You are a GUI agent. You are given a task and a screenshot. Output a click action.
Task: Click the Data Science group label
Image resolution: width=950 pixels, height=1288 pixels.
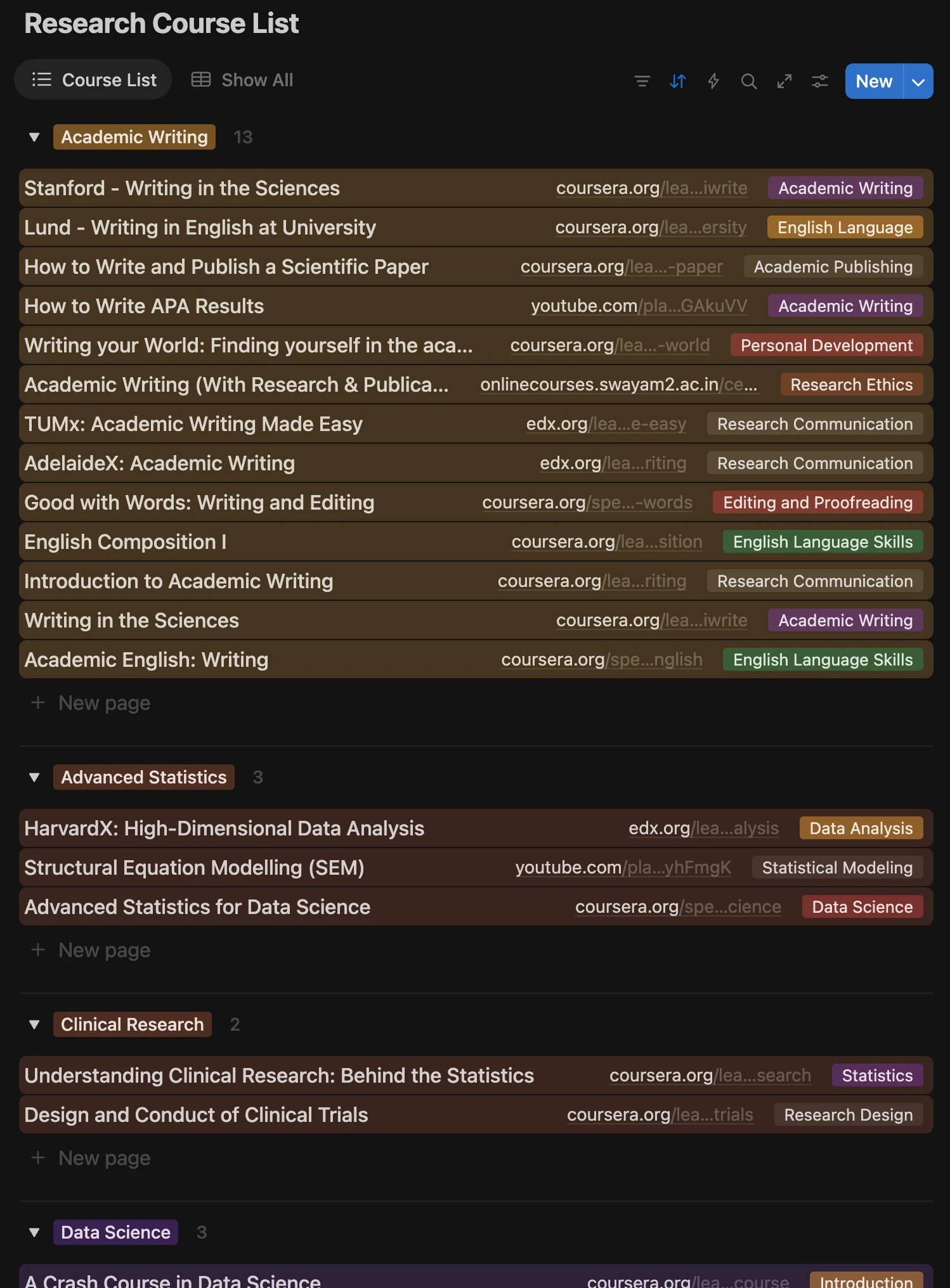(x=115, y=1232)
